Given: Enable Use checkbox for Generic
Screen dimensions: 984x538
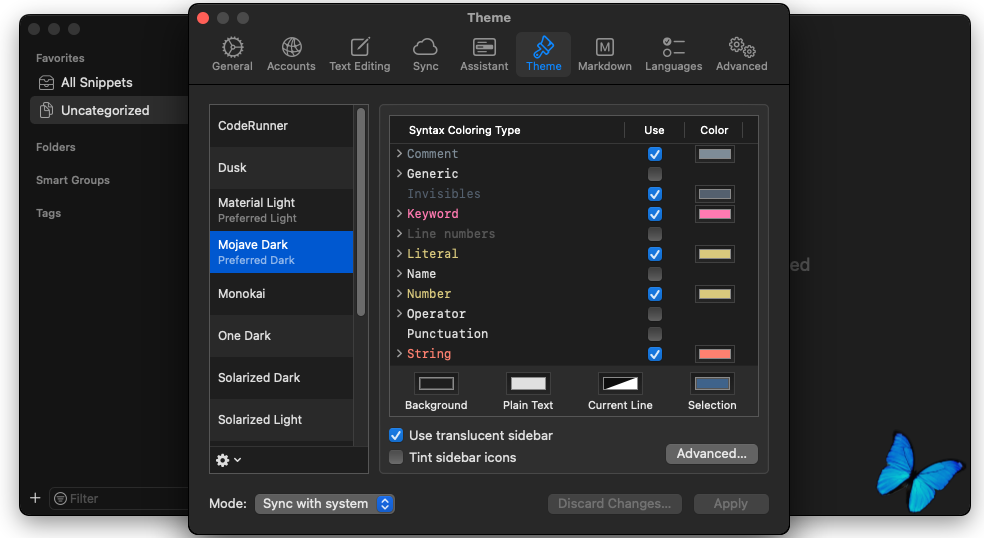Looking at the screenshot, I should coord(655,174).
